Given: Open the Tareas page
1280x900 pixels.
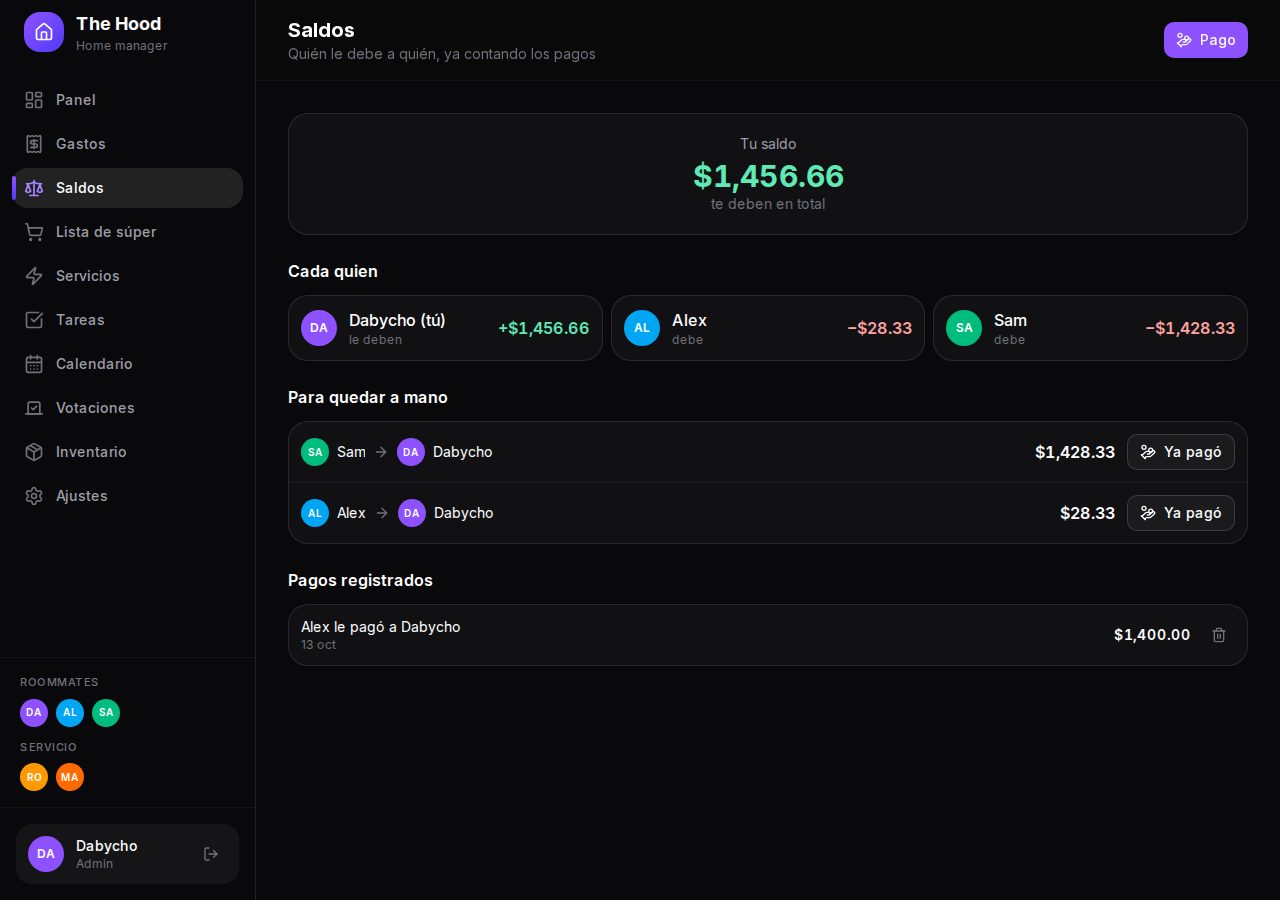Looking at the screenshot, I should click(x=128, y=320).
